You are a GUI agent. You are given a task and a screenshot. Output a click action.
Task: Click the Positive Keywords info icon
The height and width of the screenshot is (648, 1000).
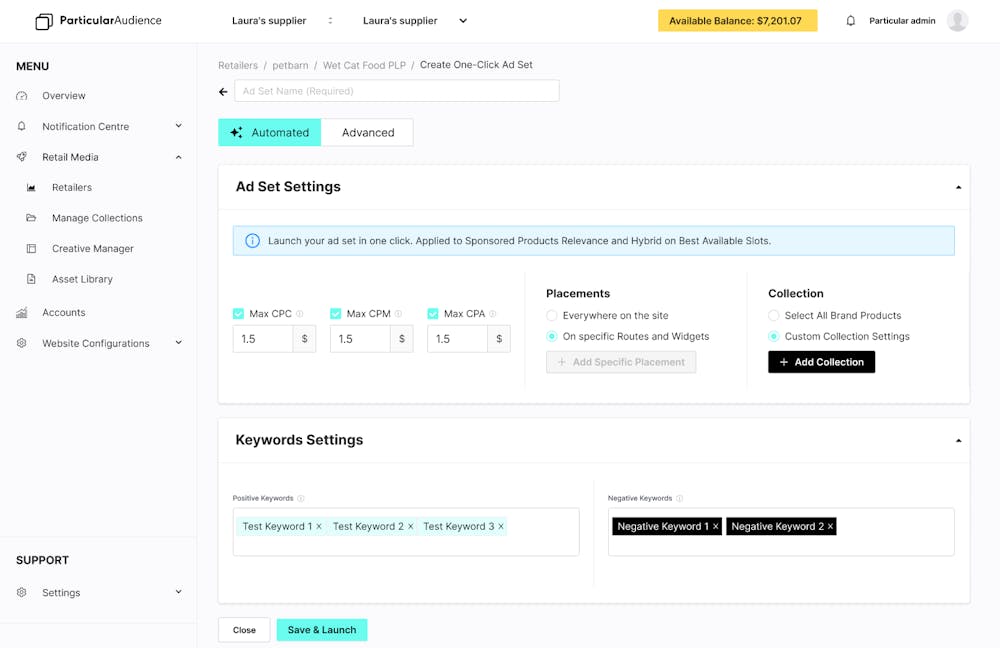[x=301, y=498]
